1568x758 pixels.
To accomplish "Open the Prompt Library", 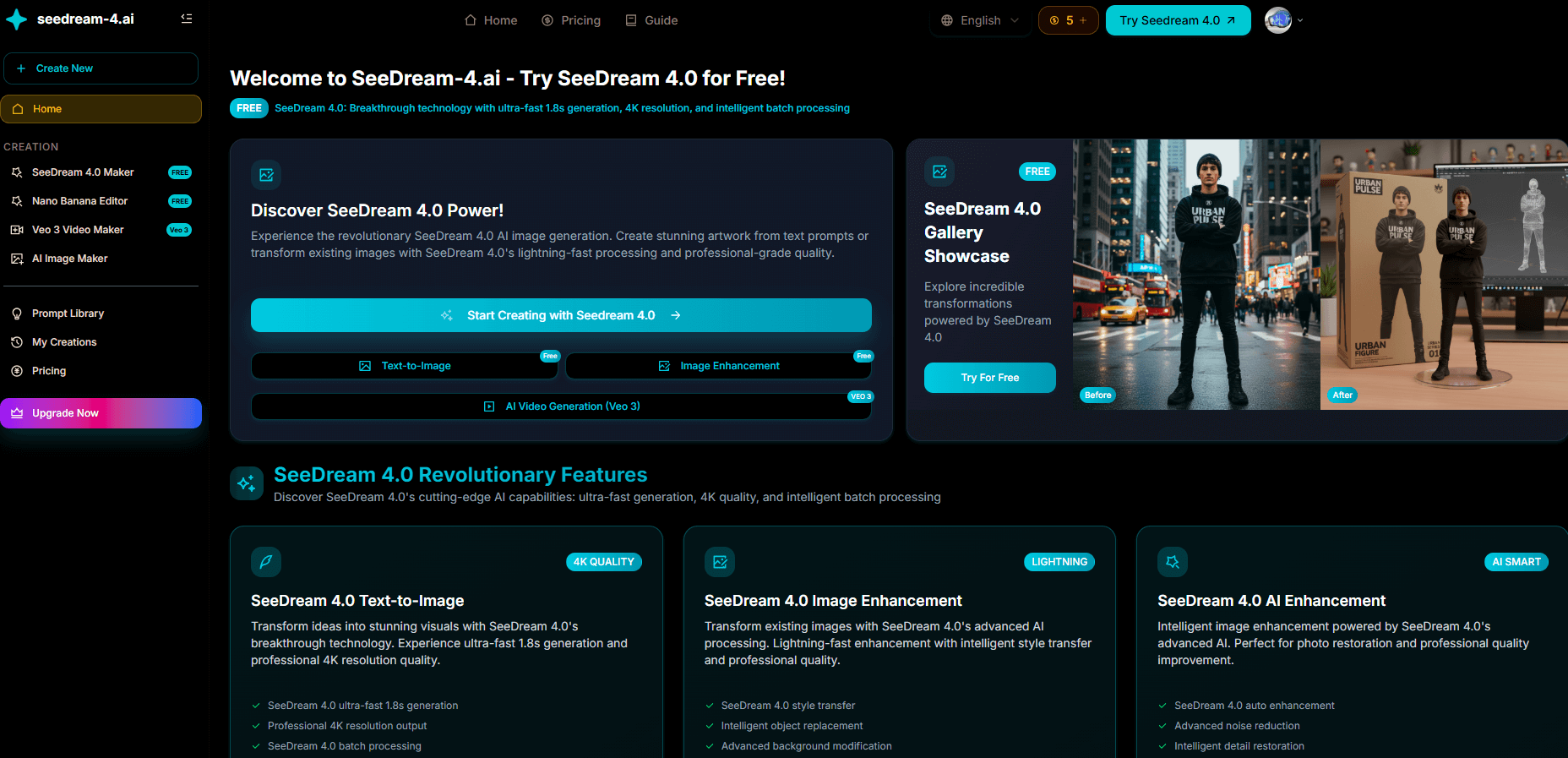I will tap(68, 314).
